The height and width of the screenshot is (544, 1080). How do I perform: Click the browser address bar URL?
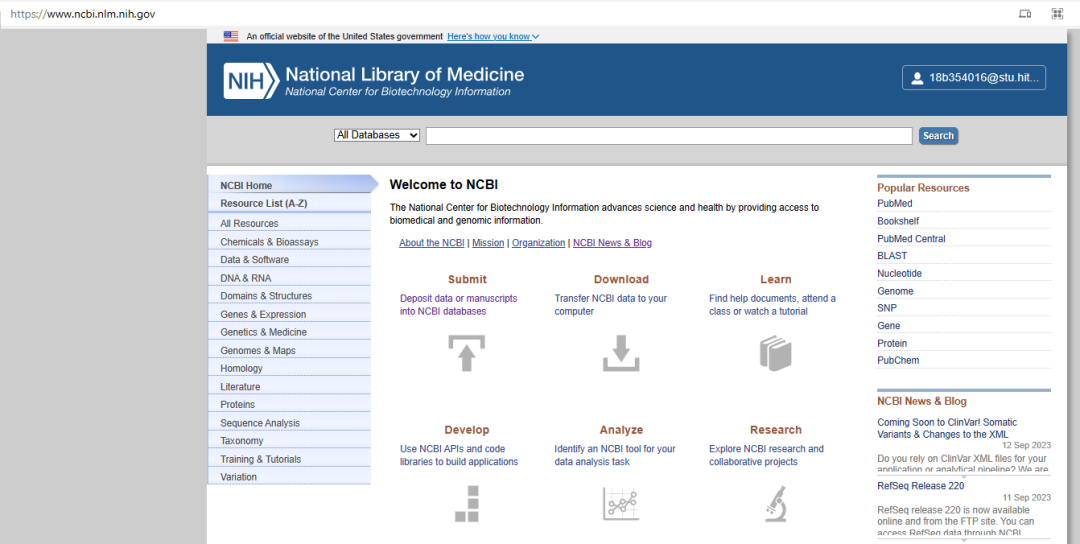point(83,14)
